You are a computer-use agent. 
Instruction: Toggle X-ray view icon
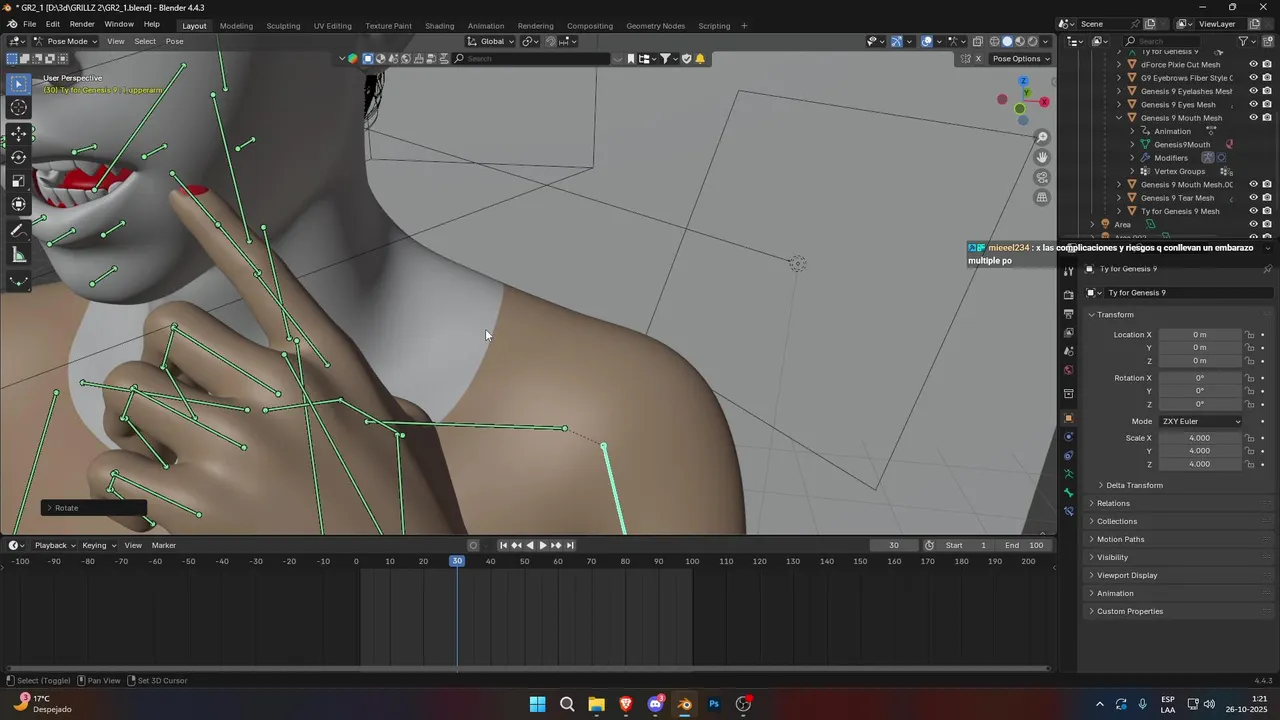click(977, 42)
